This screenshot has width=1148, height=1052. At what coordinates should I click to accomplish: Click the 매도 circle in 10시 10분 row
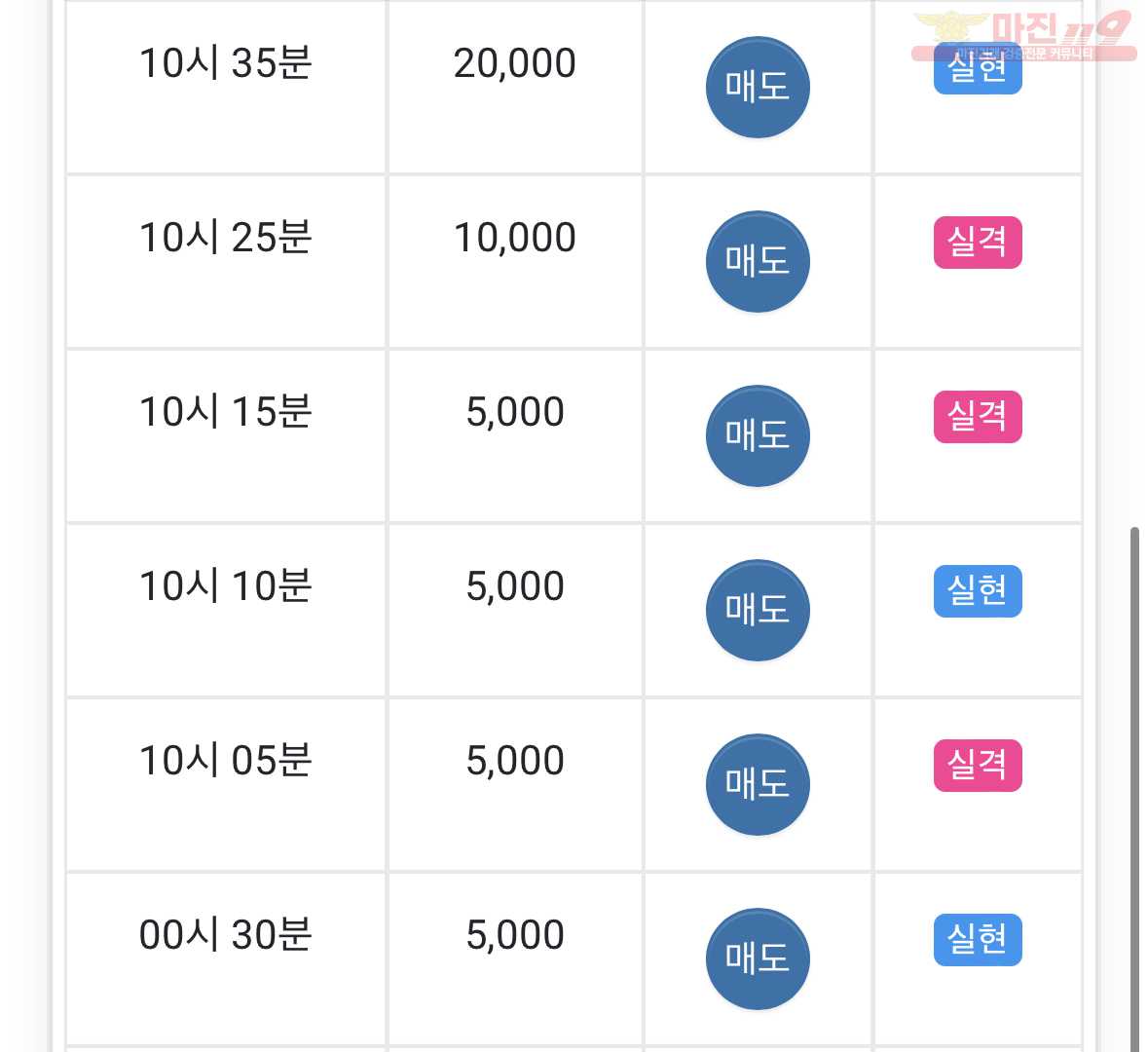757,610
